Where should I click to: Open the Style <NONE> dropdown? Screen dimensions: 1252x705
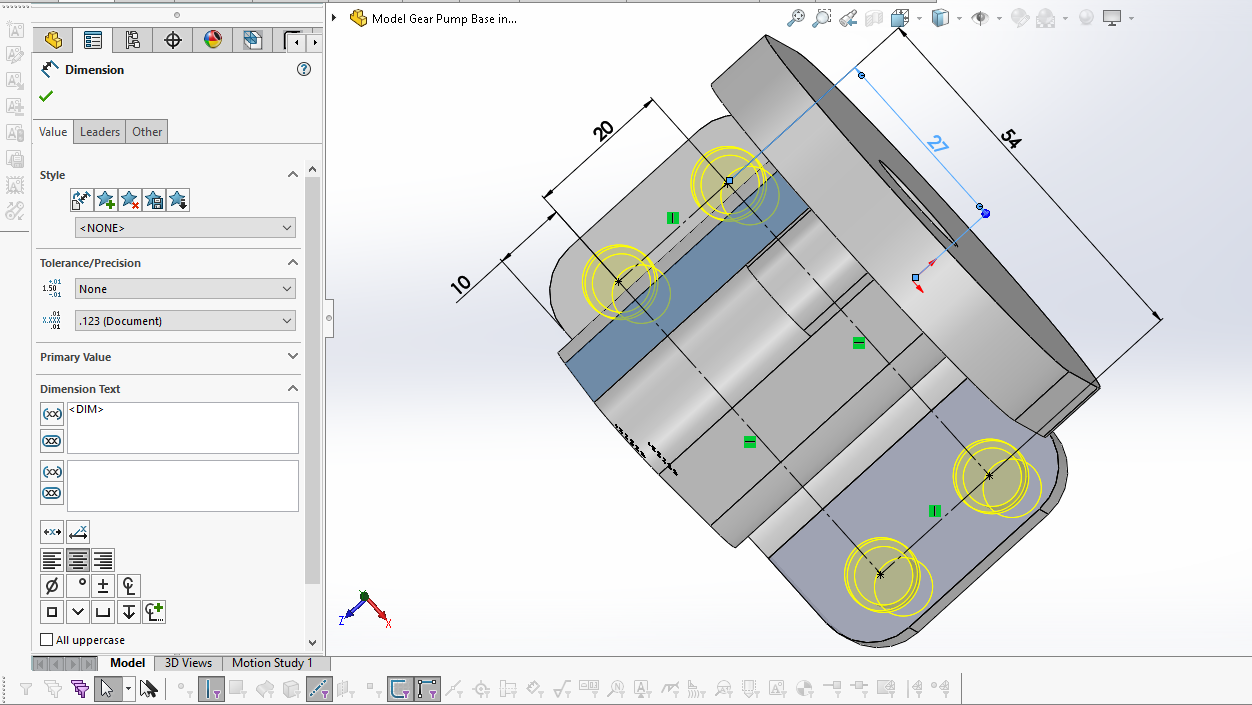click(186, 228)
